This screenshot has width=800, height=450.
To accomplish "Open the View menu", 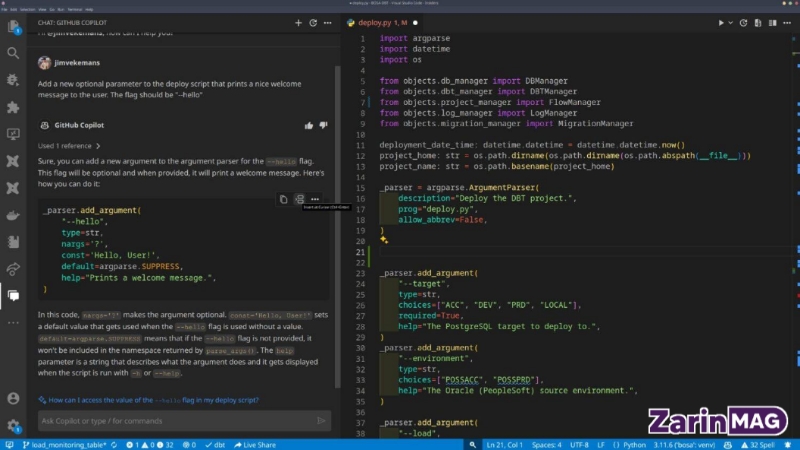I will click(x=42, y=9).
